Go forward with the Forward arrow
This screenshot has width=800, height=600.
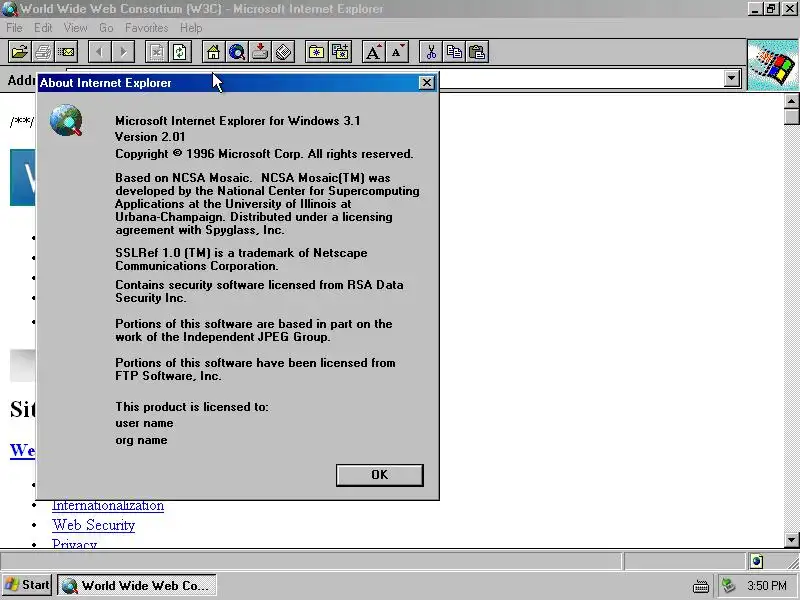[x=123, y=52]
